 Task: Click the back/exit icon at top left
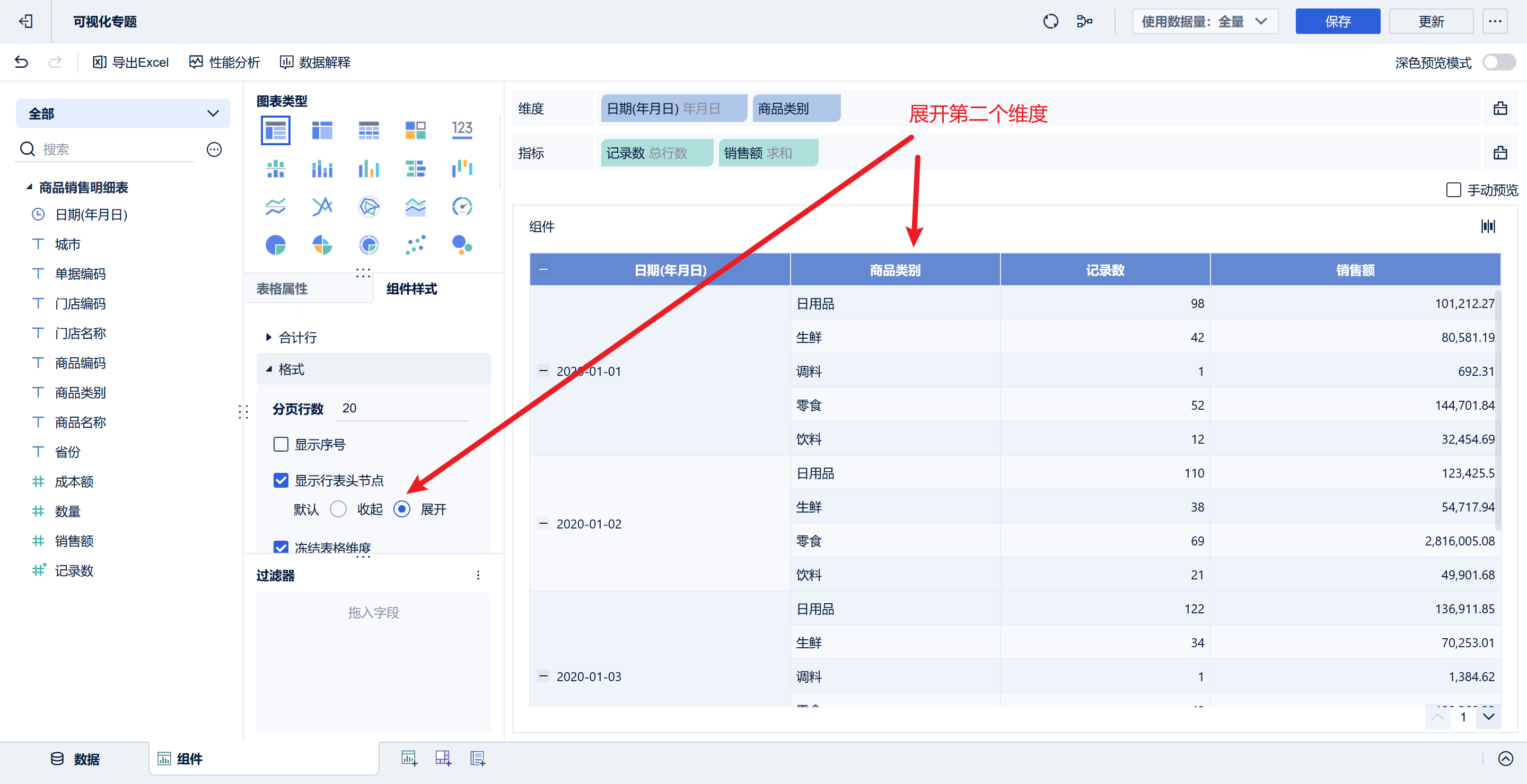[x=25, y=22]
